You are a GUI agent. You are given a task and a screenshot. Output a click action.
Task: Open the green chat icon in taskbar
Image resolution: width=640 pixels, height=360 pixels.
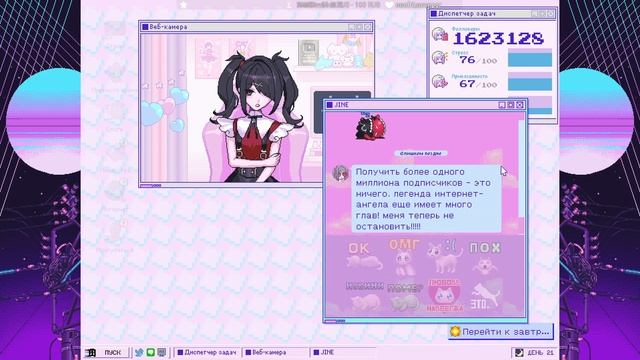(150, 352)
